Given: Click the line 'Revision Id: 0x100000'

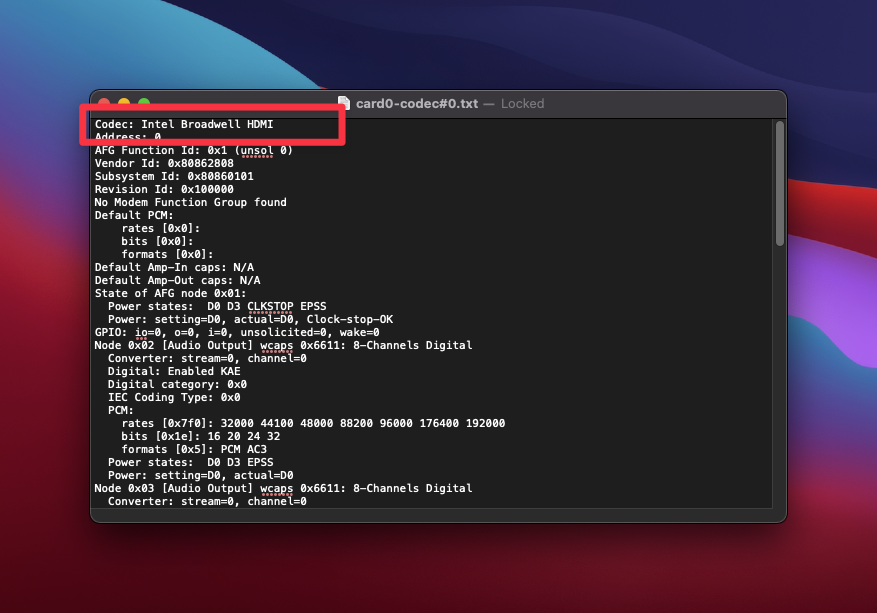Looking at the screenshot, I should [x=164, y=189].
